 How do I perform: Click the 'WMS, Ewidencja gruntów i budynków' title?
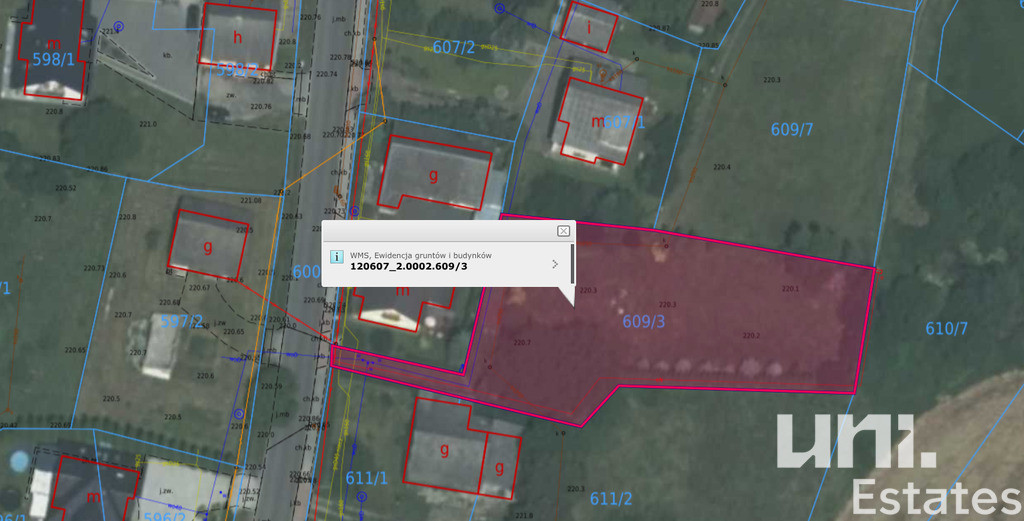421,255
